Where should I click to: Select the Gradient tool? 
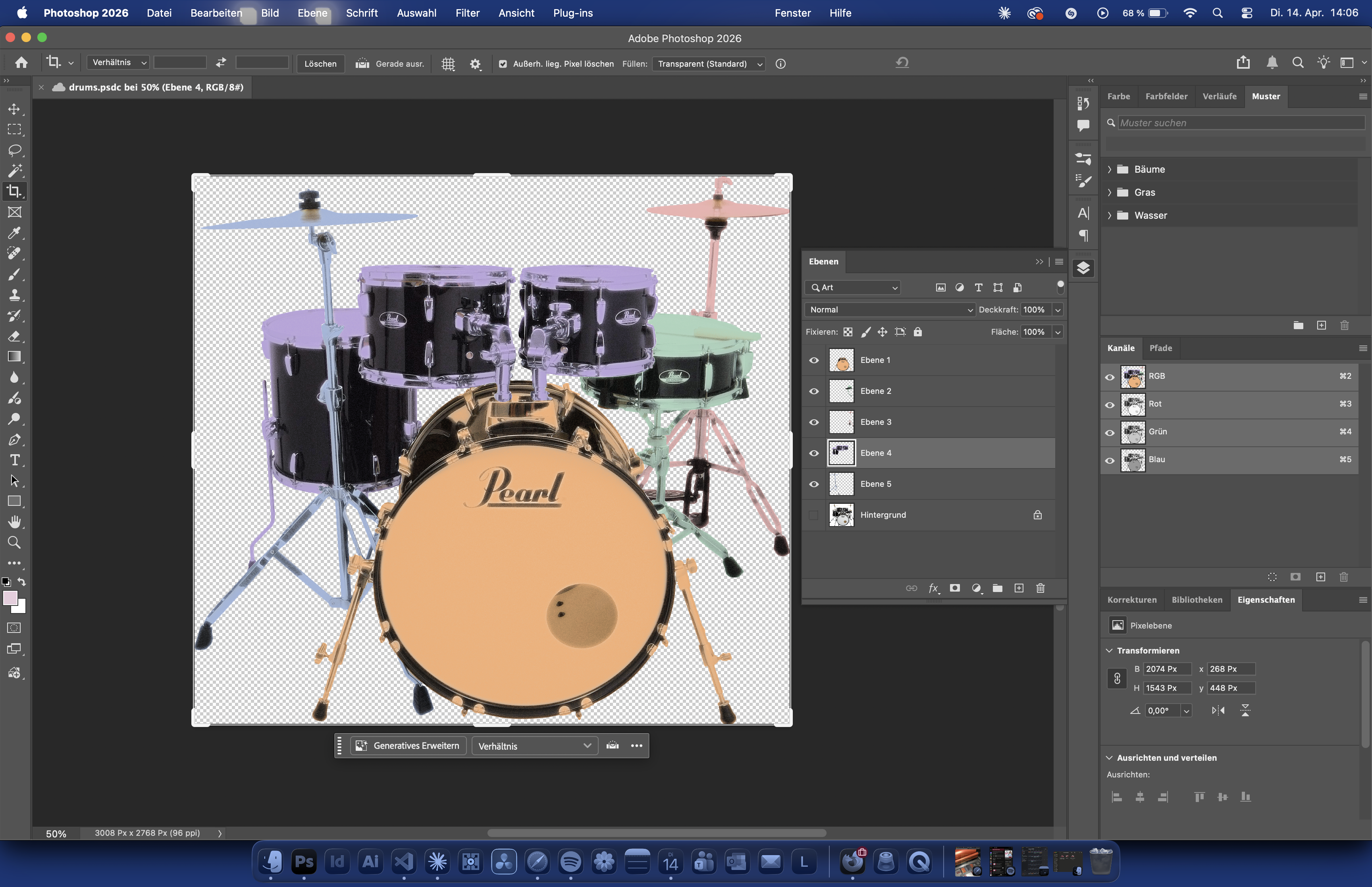click(x=14, y=357)
